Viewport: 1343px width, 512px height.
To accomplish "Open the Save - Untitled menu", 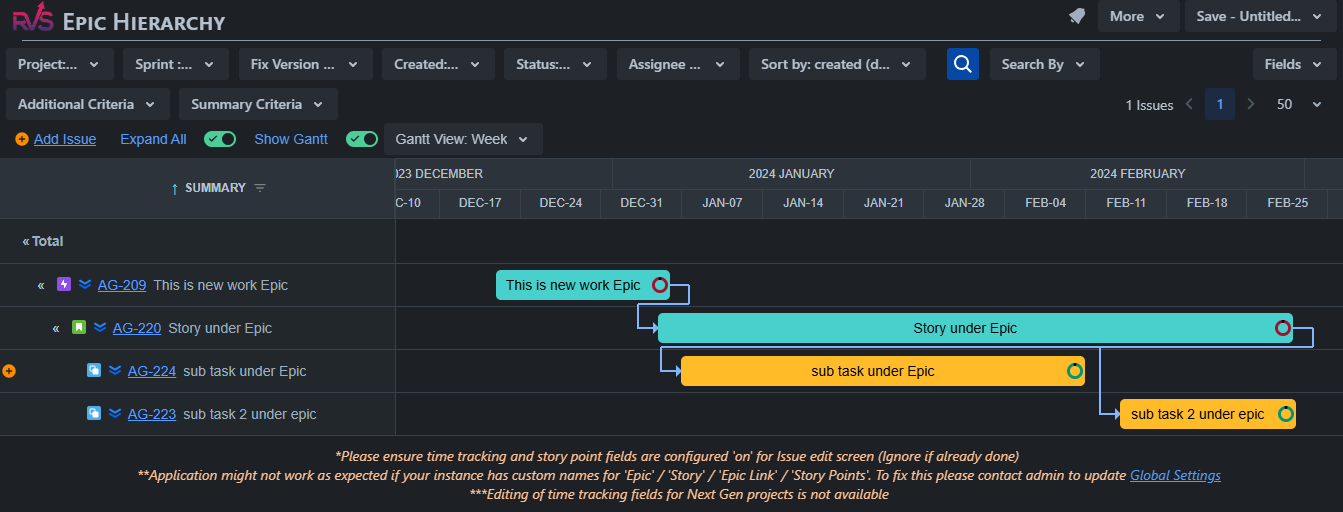I will point(1257,16).
